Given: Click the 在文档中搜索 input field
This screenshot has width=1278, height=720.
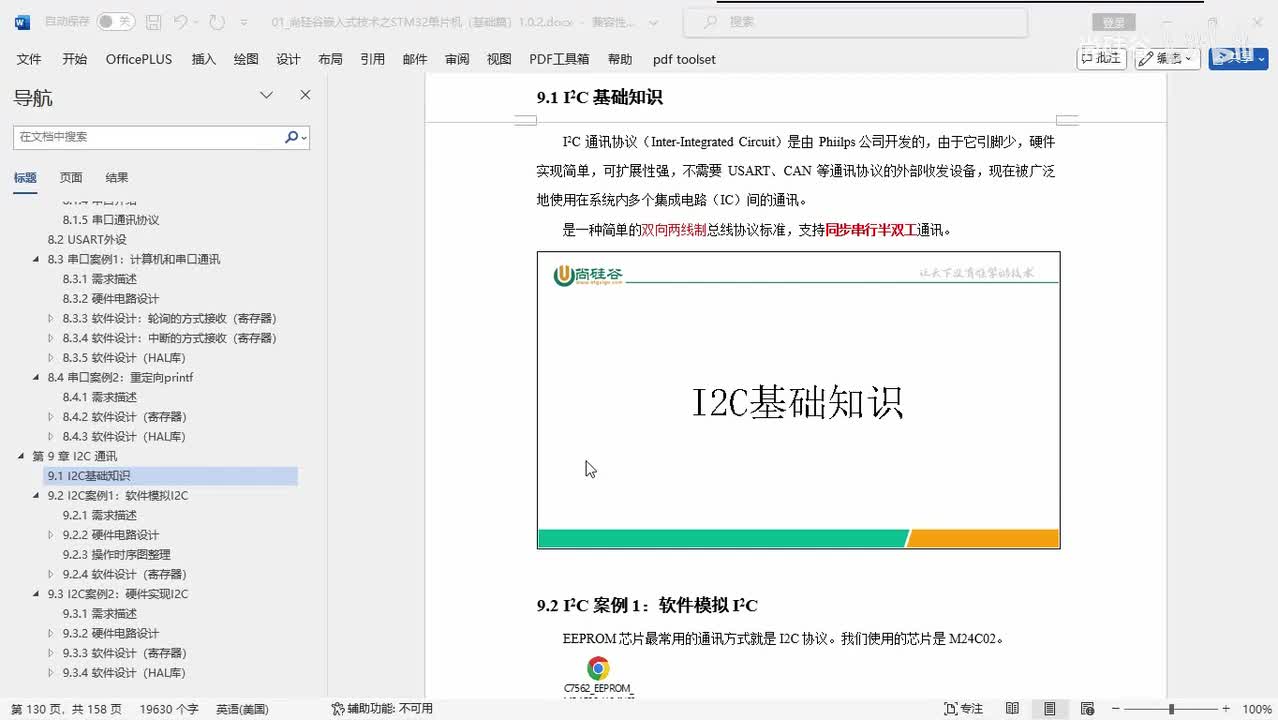Looking at the screenshot, I should tap(148, 137).
